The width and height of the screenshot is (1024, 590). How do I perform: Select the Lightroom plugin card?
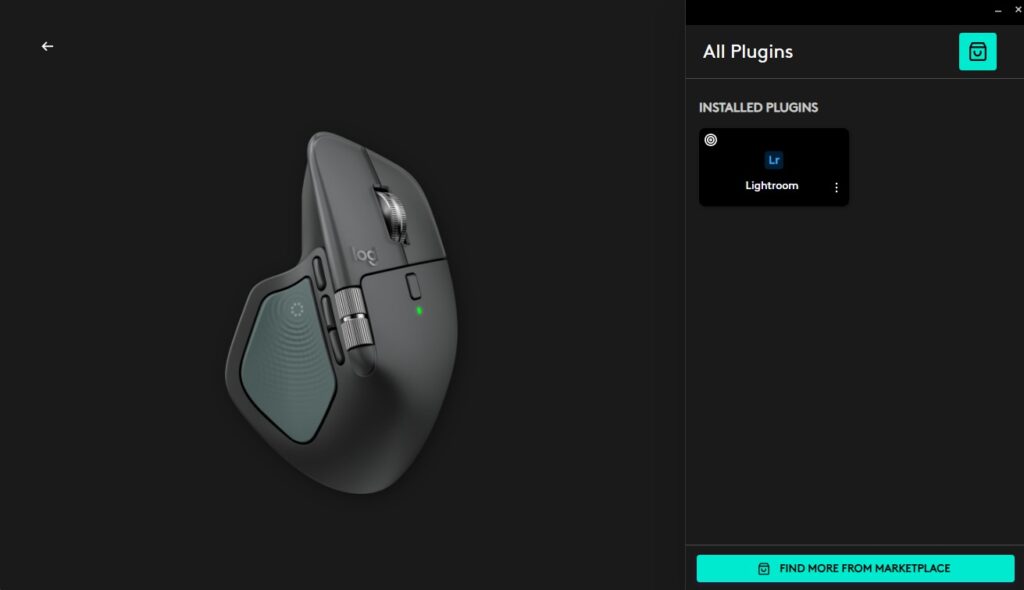[773, 167]
